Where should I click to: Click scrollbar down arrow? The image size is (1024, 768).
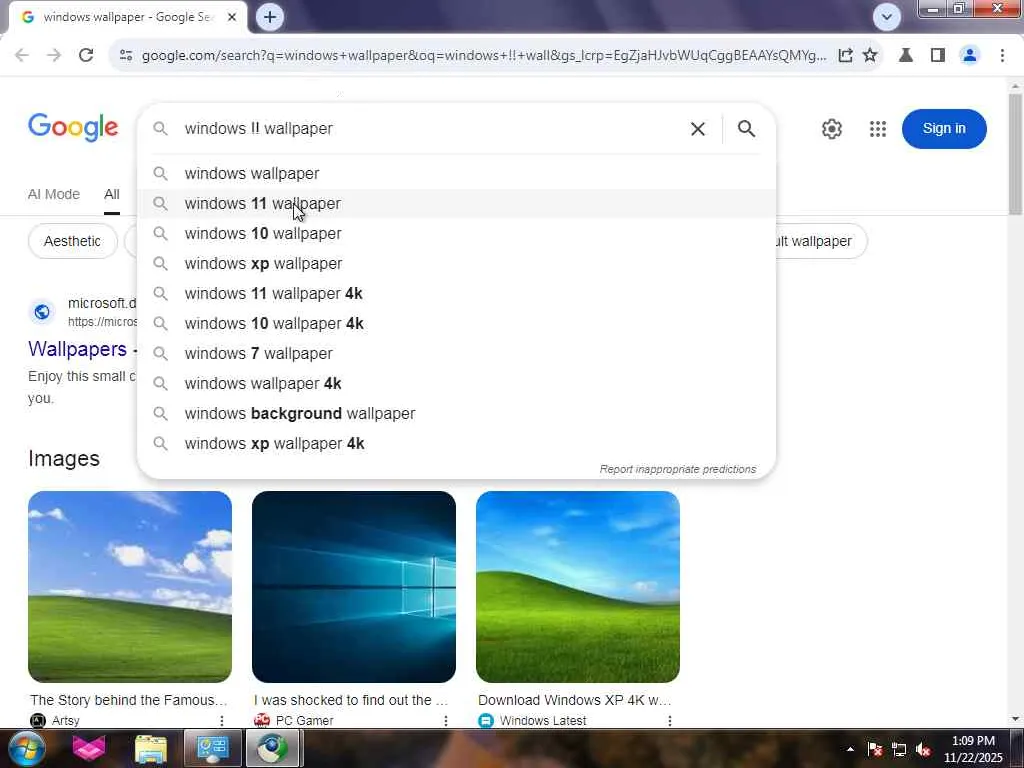1015,719
